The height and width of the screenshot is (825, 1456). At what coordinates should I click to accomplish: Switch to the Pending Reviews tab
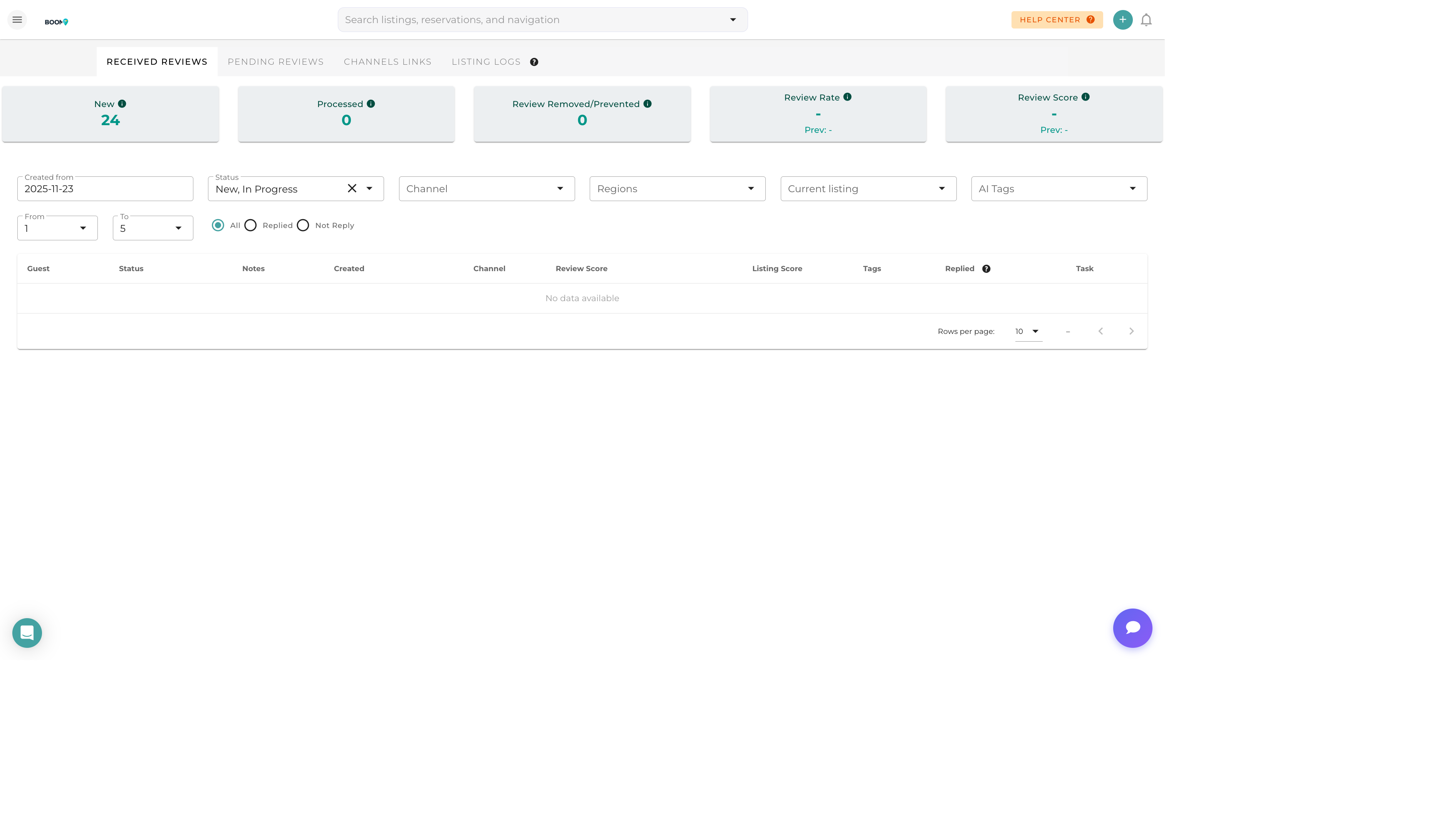(275, 61)
